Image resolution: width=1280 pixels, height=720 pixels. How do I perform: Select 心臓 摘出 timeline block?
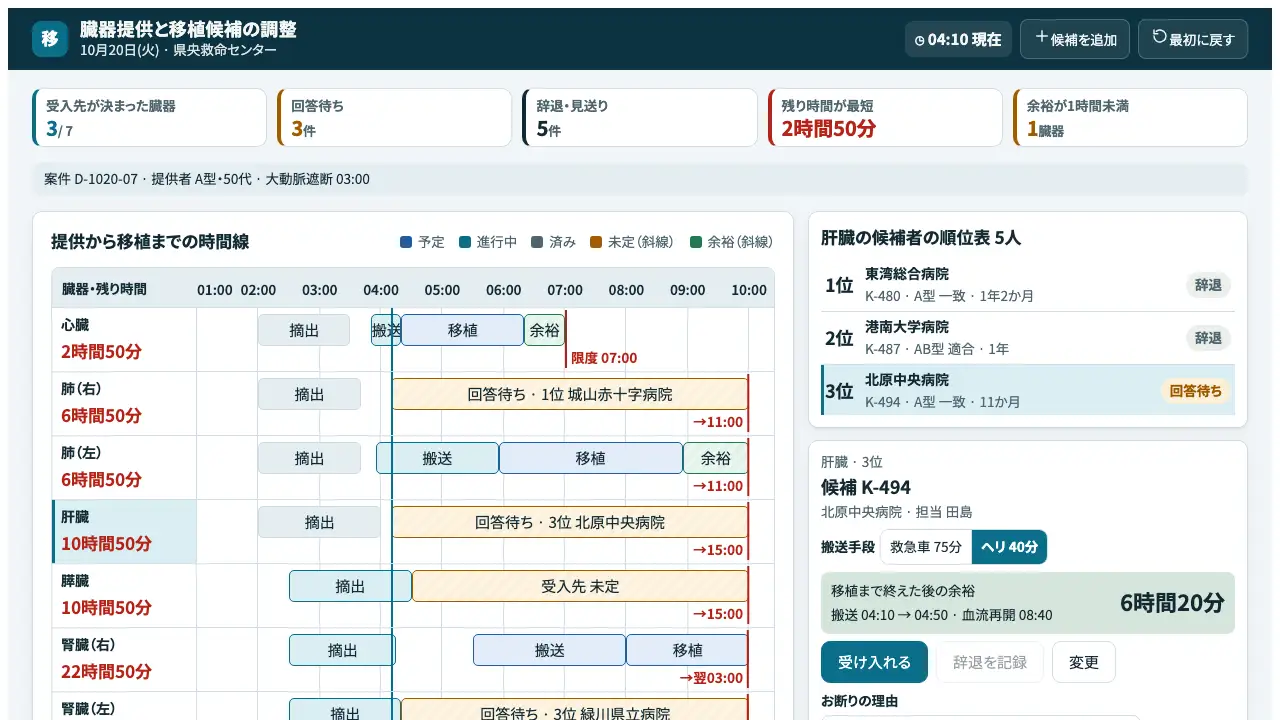(x=304, y=330)
